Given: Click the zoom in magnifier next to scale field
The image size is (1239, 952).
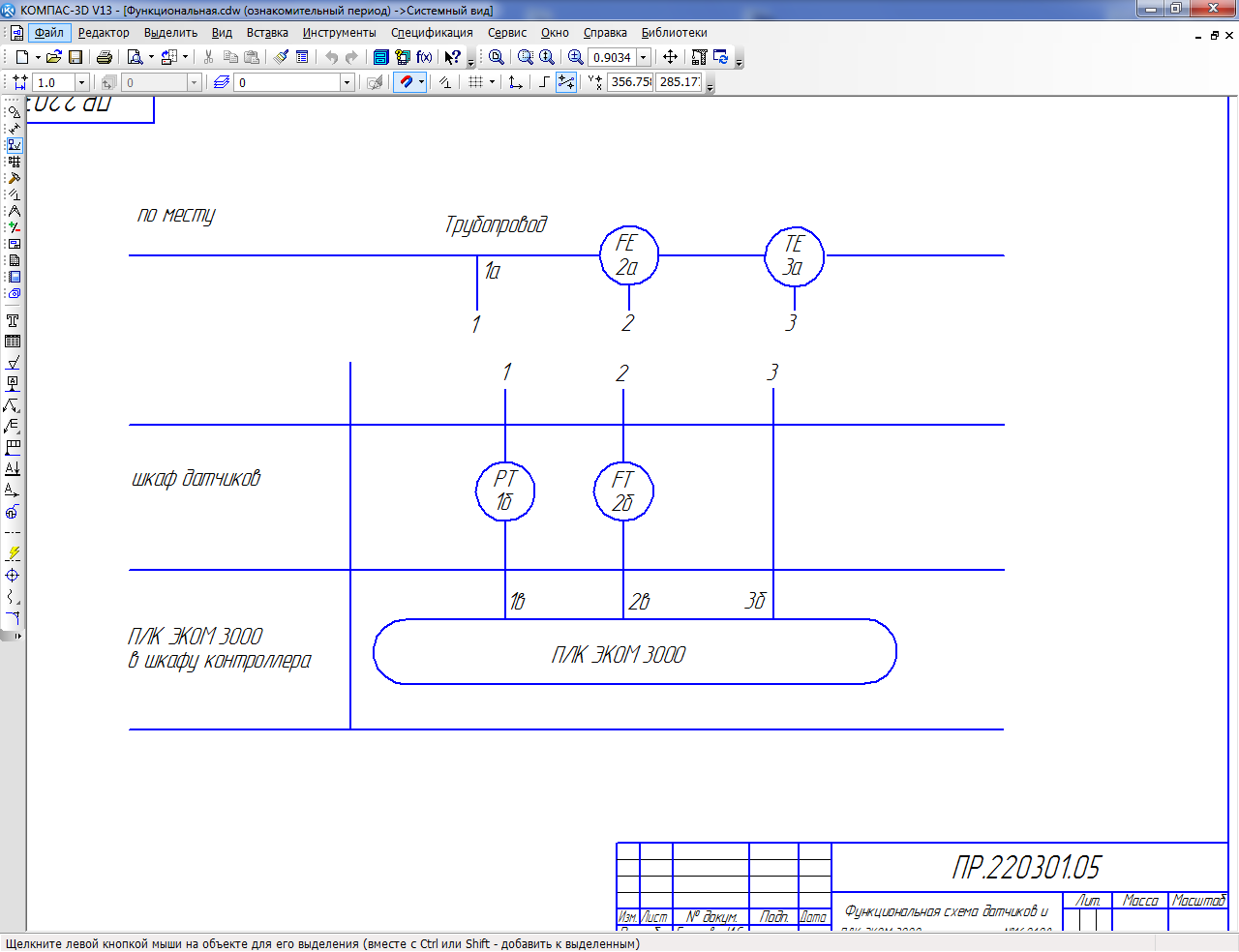Looking at the screenshot, I should tap(576, 57).
